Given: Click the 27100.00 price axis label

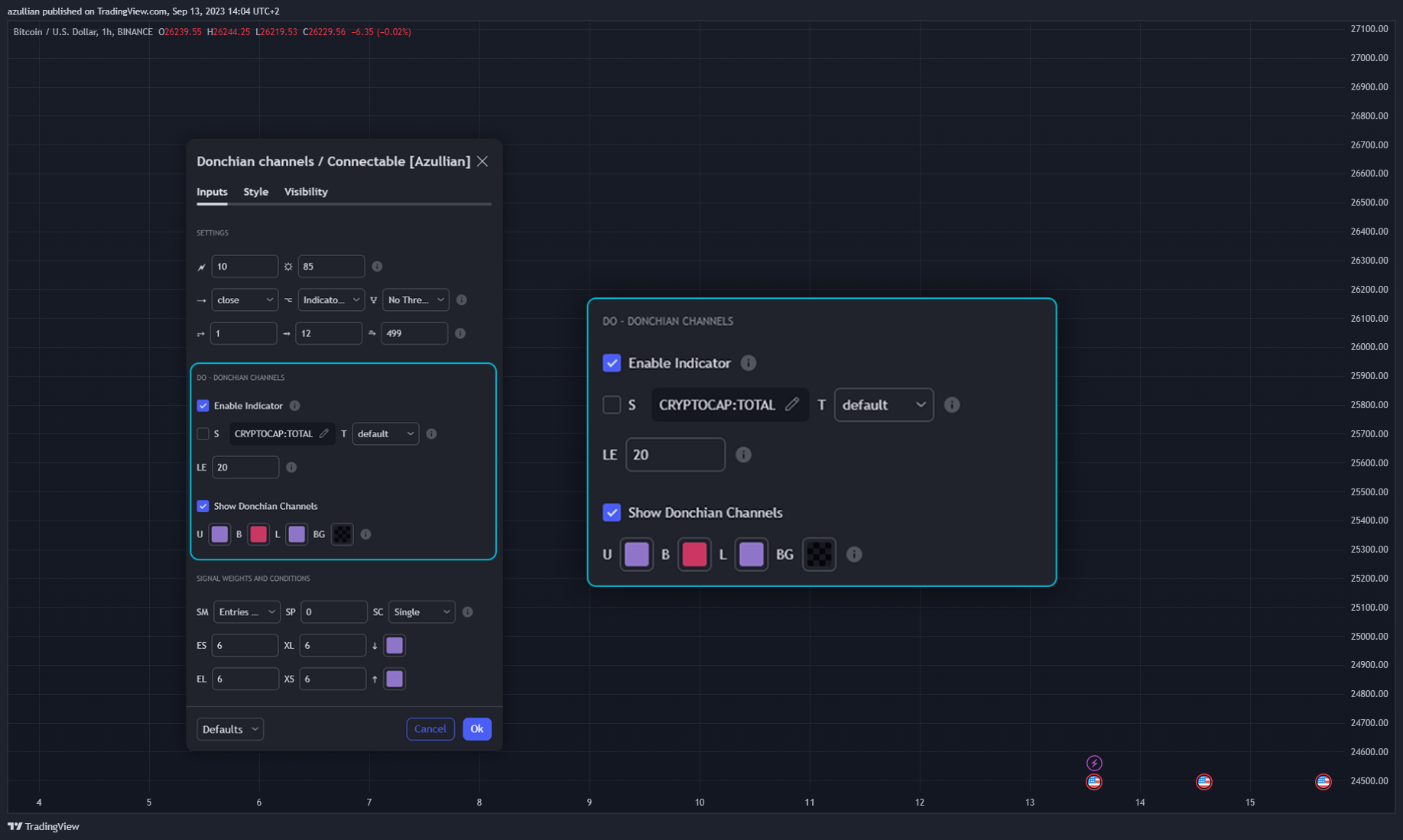Looking at the screenshot, I should click(1369, 29).
